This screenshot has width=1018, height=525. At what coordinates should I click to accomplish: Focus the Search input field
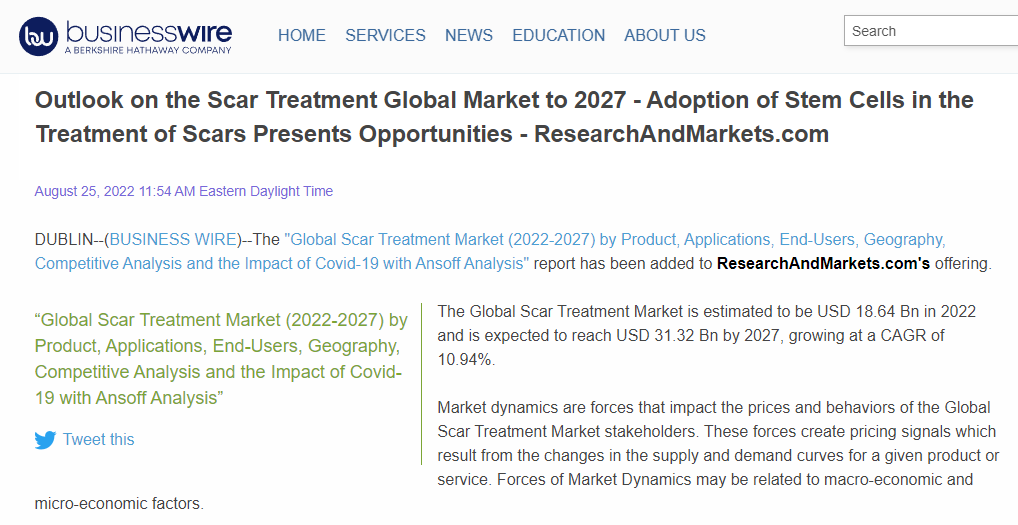(931, 31)
